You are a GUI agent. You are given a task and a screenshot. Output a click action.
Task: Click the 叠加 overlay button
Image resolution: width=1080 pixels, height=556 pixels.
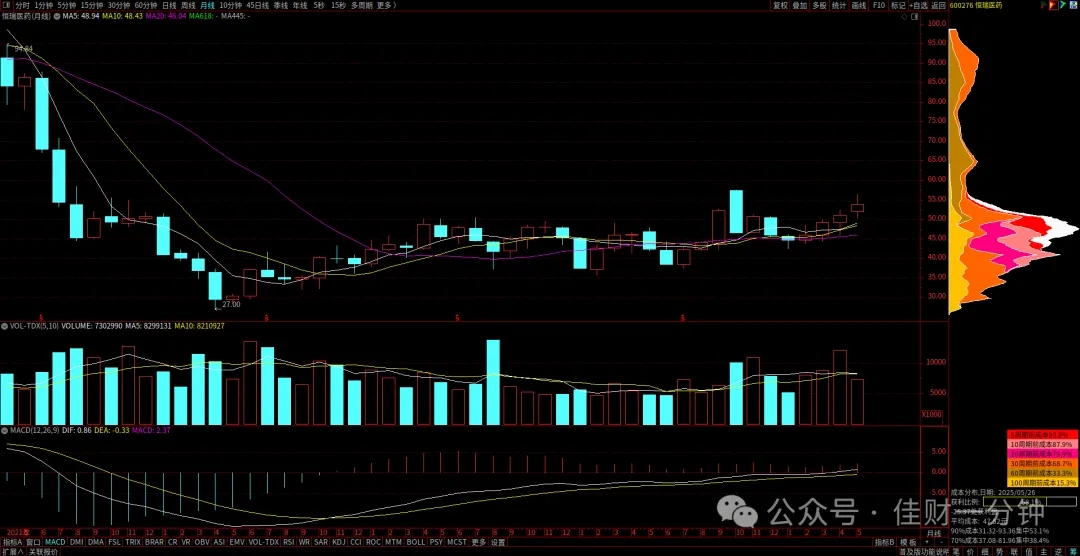(800, 5)
